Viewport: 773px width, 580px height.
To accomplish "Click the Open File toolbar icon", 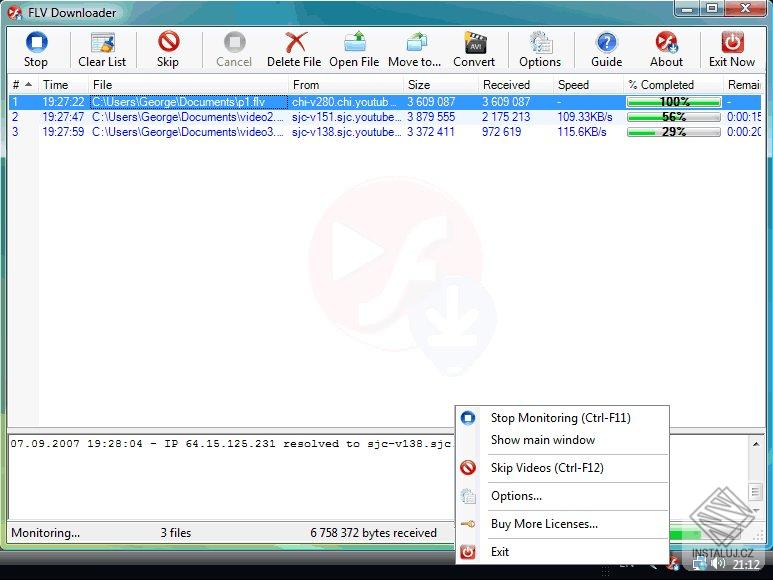I will (355, 42).
